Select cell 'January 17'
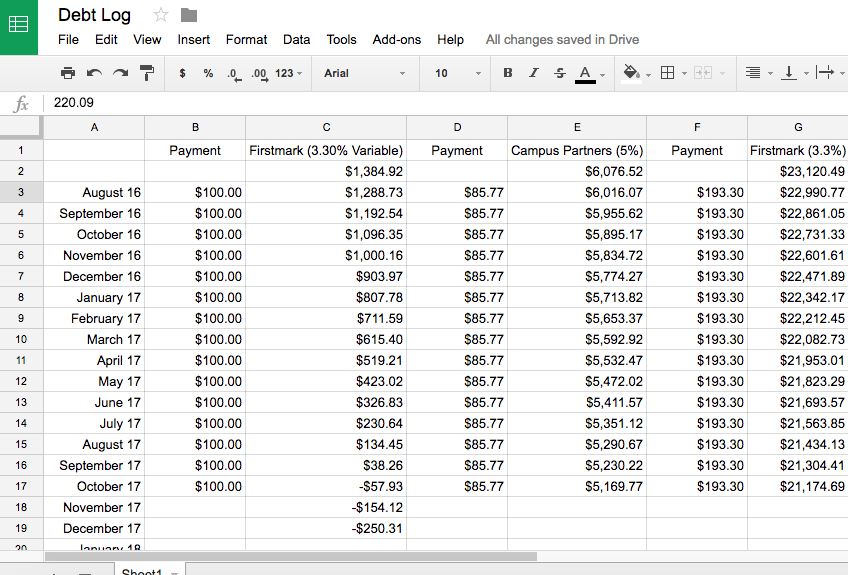Screen dimensions: 848x575 point(94,298)
